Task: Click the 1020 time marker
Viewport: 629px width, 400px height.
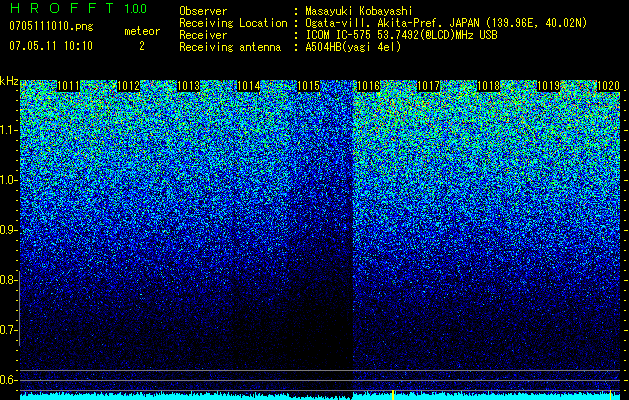Action: click(609, 86)
